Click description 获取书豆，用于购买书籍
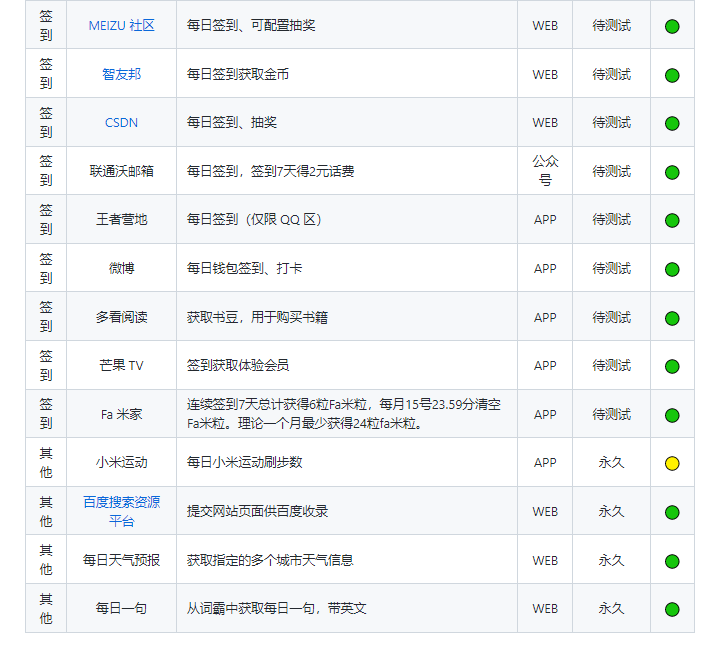The height and width of the screenshot is (645, 719). click(x=257, y=317)
